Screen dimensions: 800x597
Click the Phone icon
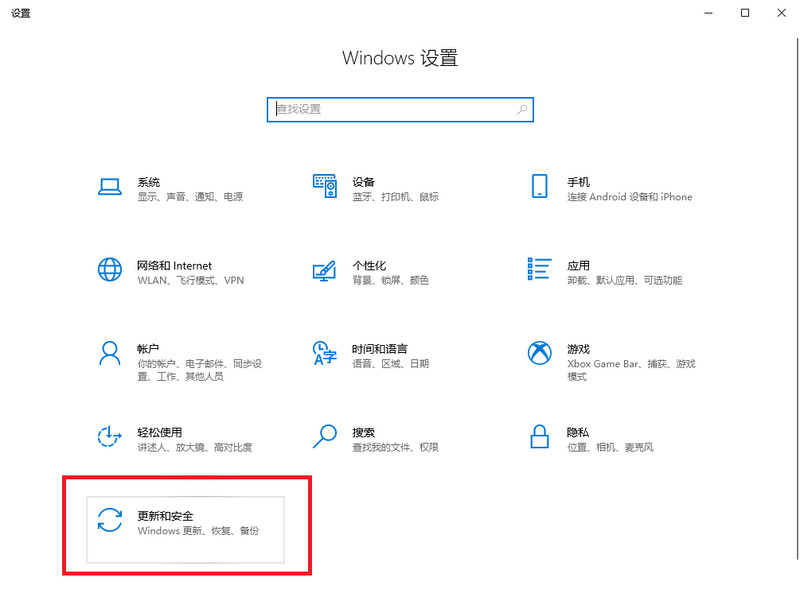click(539, 186)
